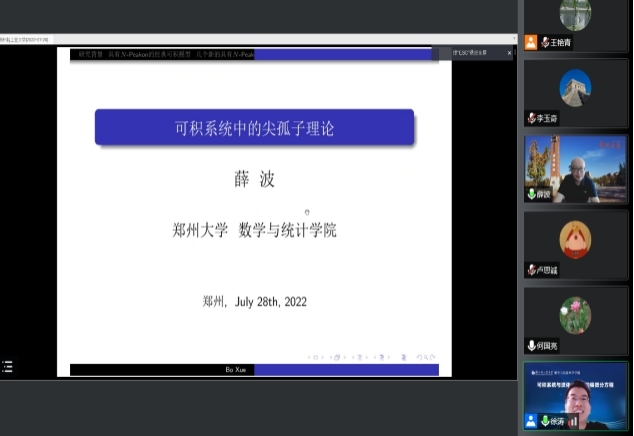The image size is (634, 436).
Task: Click 卢思诚's muted microphone icon
Action: (x=532, y=270)
